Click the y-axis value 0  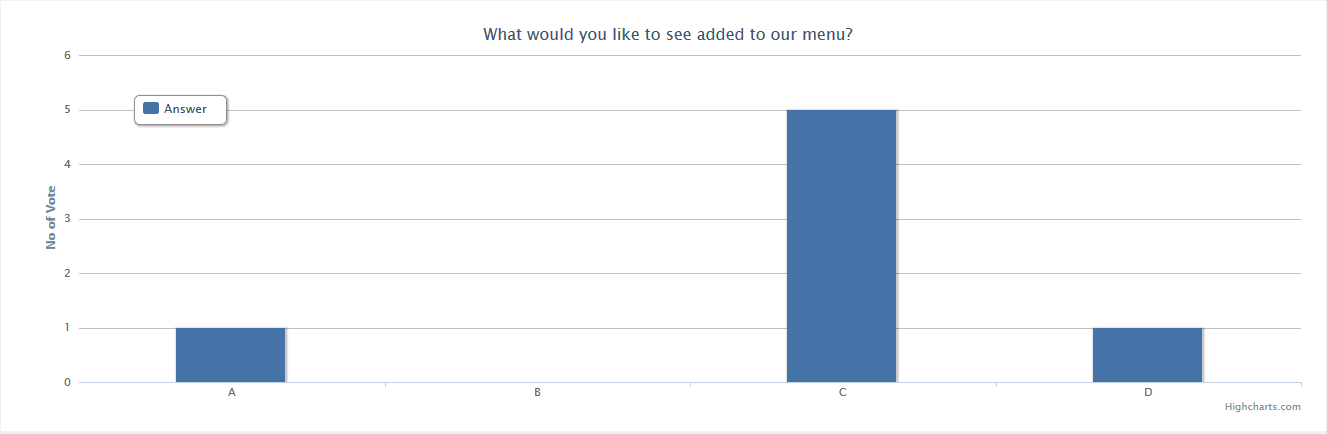(x=67, y=382)
